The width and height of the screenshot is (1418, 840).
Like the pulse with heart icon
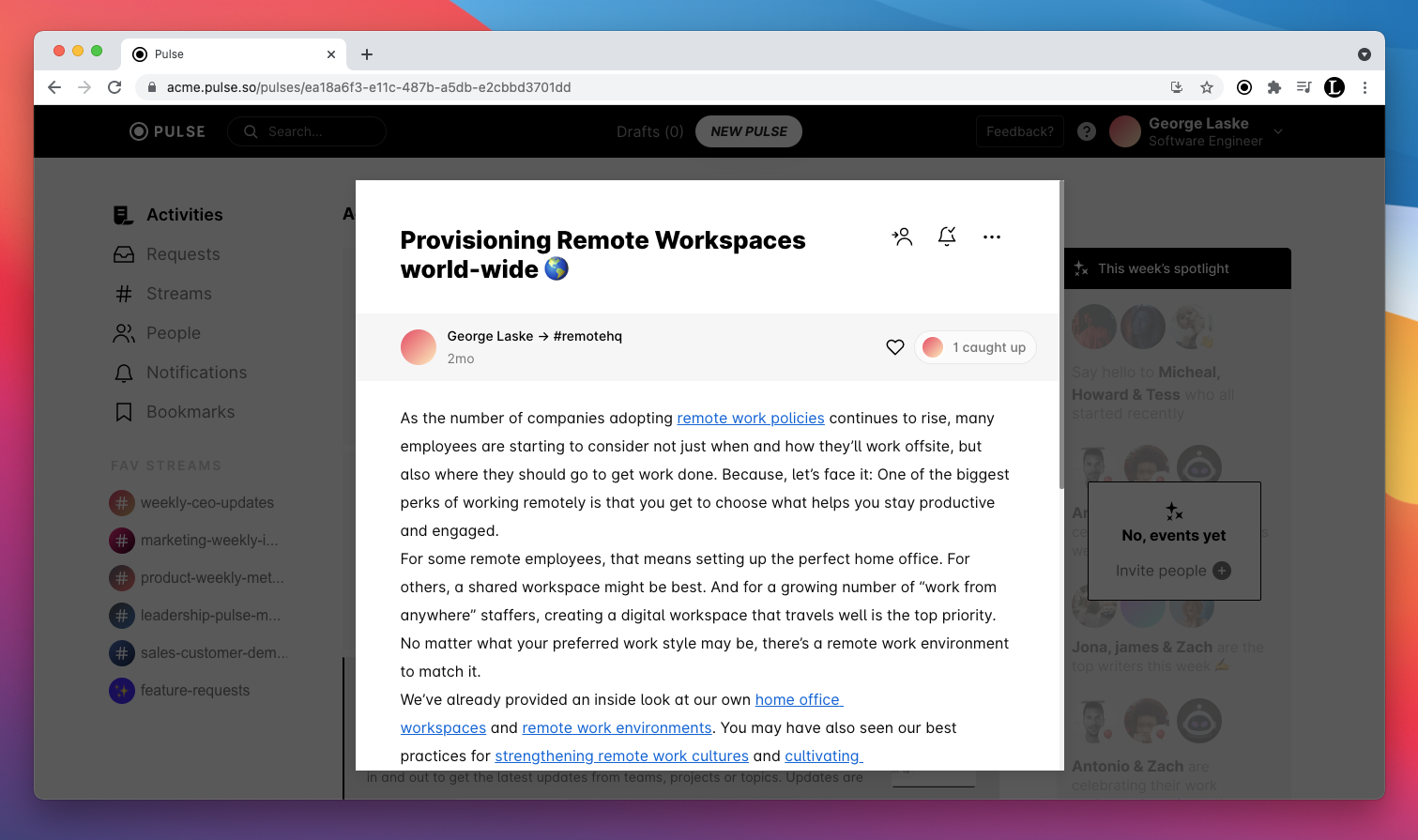tap(895, 347)
